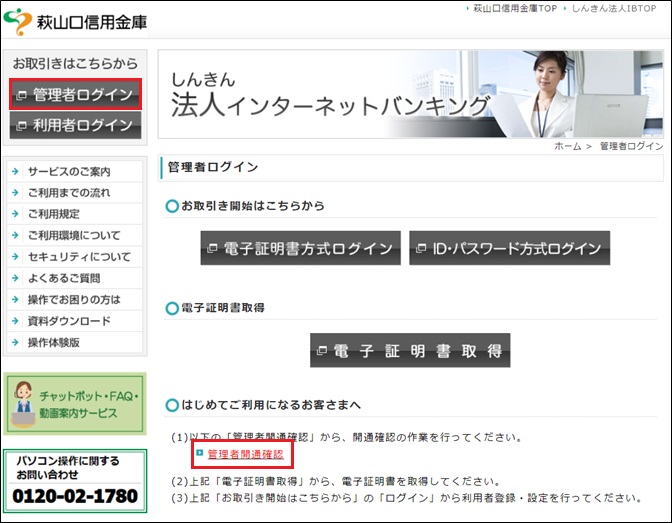Open the 管理者開通確認 link
The width and height of the screenshot is (672, 523).
pyautogui.click(x=245, y=455)
